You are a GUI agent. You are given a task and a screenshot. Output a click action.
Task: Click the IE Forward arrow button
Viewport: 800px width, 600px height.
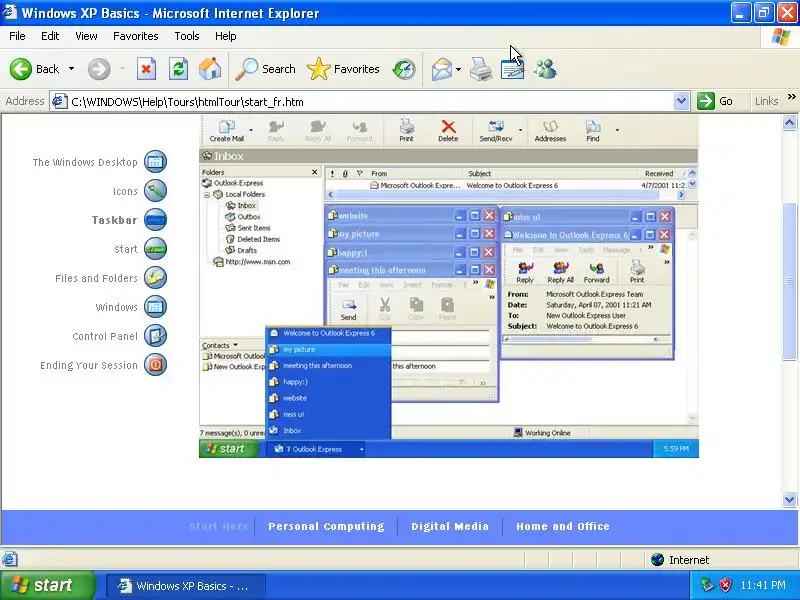(99, 69)
